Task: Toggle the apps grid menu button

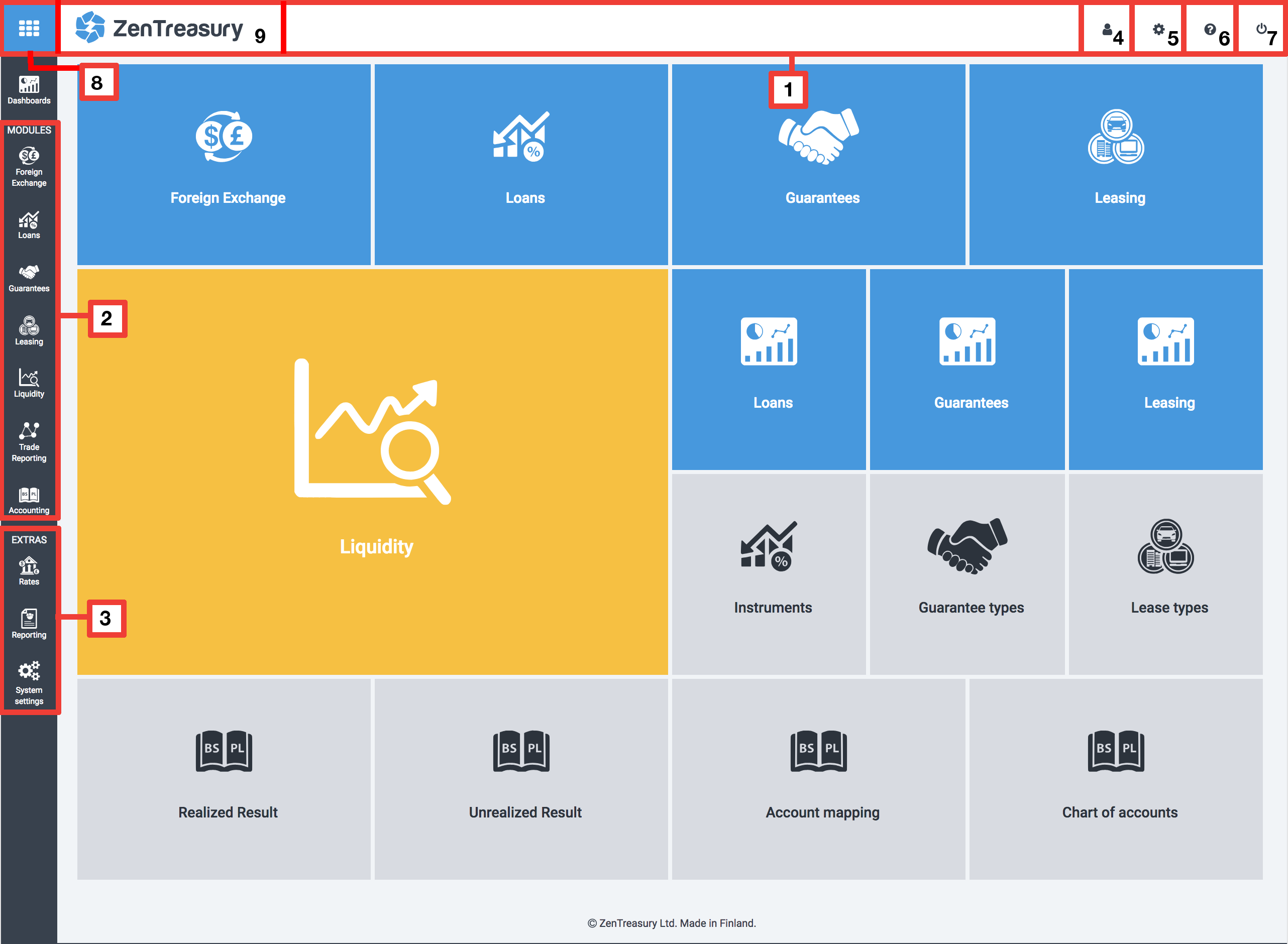Action: click(x=29, y=28)
